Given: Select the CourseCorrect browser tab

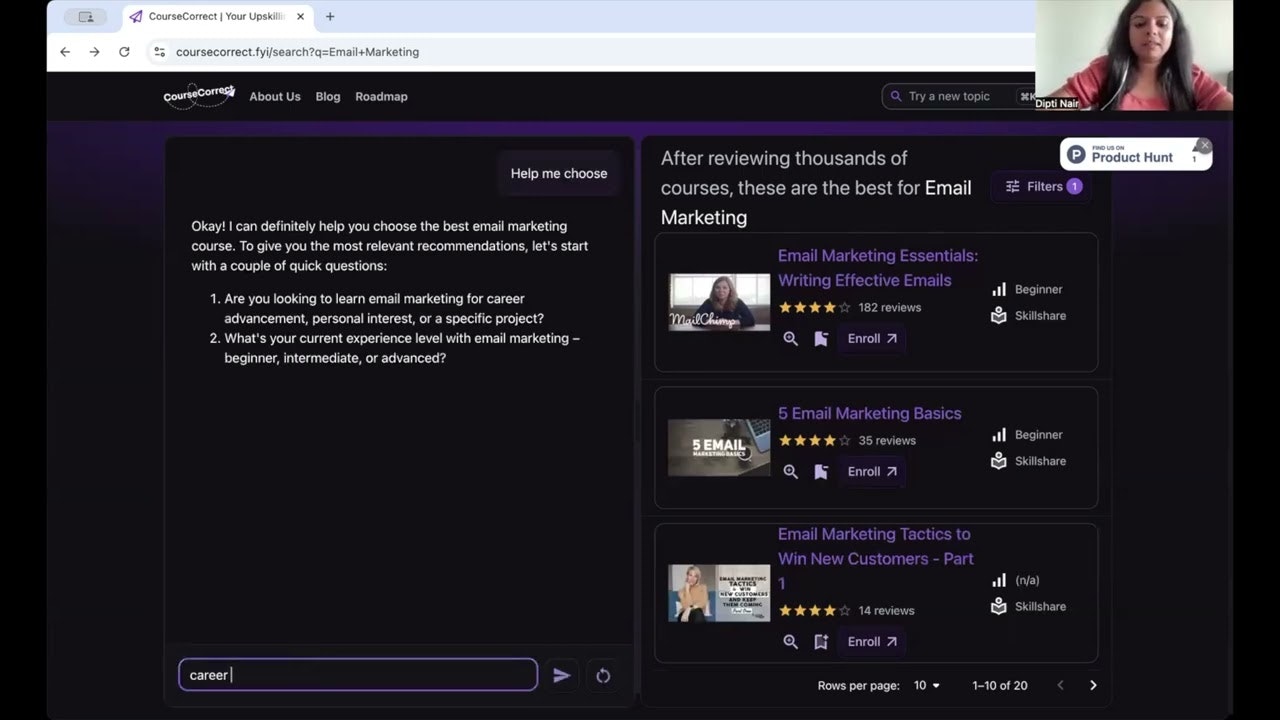Looking at the screenshot, I should pos(216,16).
